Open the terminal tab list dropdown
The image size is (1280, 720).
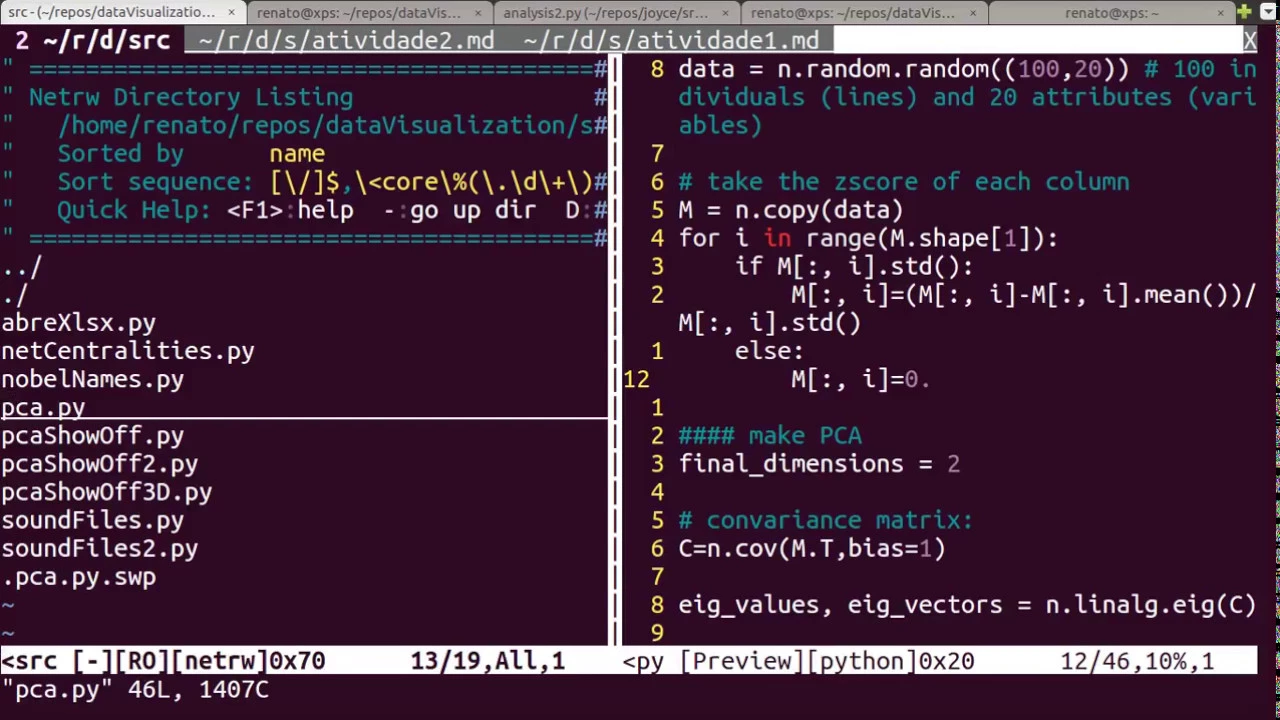[1268, 12]
